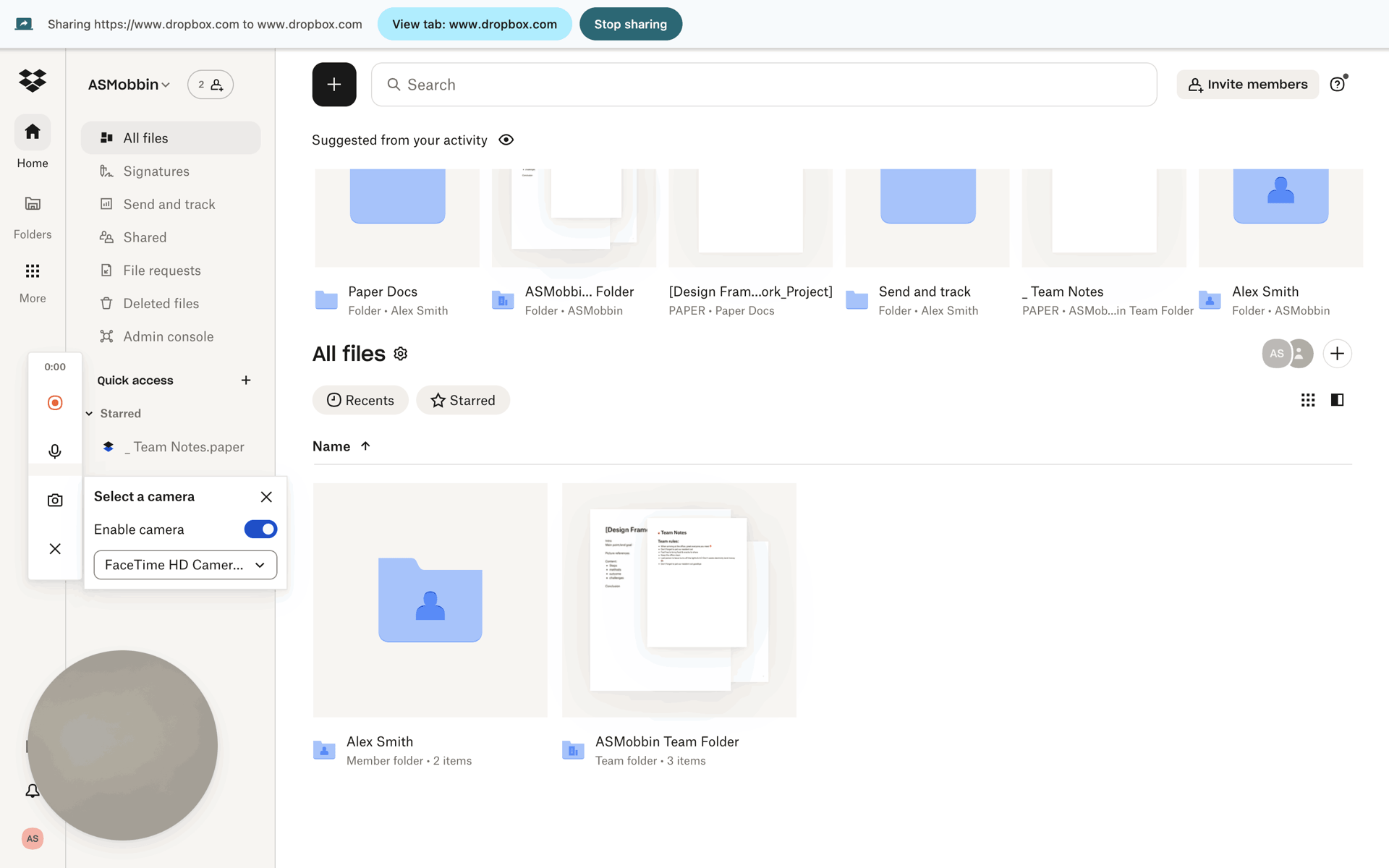Open File requests in the sidebar
The height and width of the screenshot is (868, 1389).
pos(171,271)
